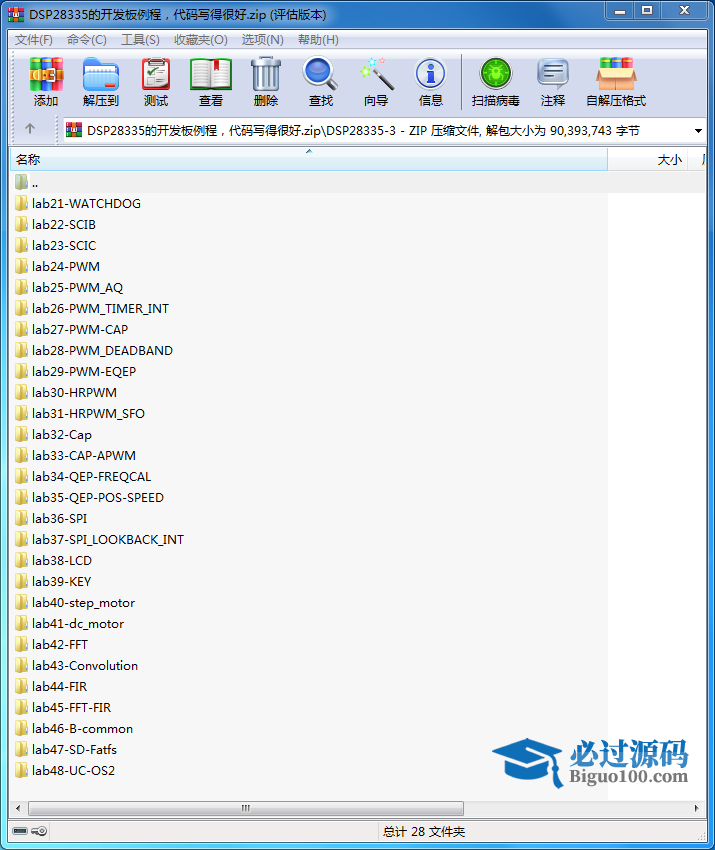Expand the address path dropdown arrow
The image size is (715, 850).
698,131
